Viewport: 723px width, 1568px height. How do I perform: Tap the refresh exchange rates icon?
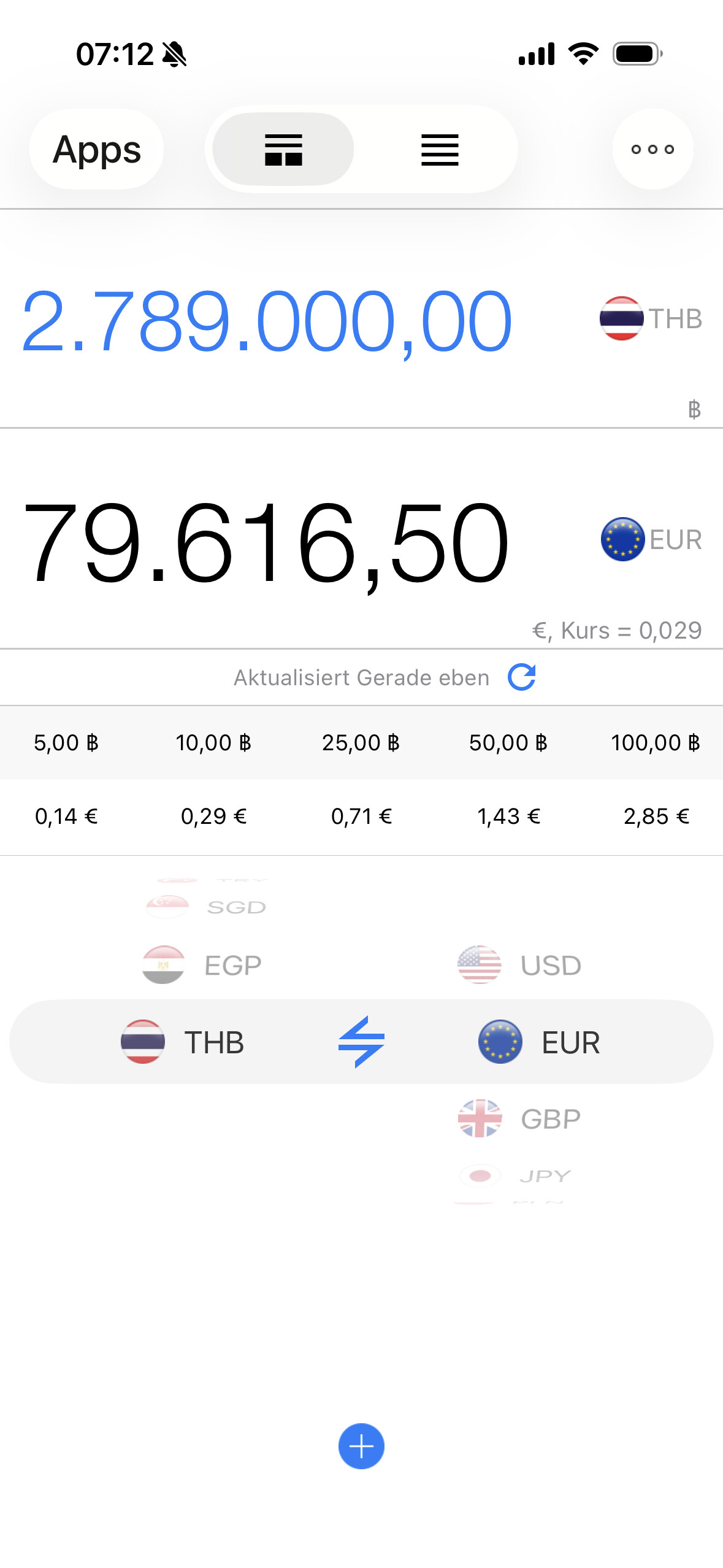pyautogui.click(x=522, y=677)
